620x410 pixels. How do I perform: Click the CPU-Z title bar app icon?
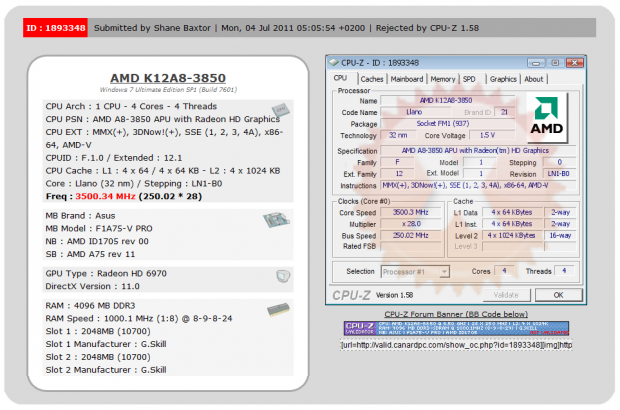pyautogui.click(x=334, y=63)
